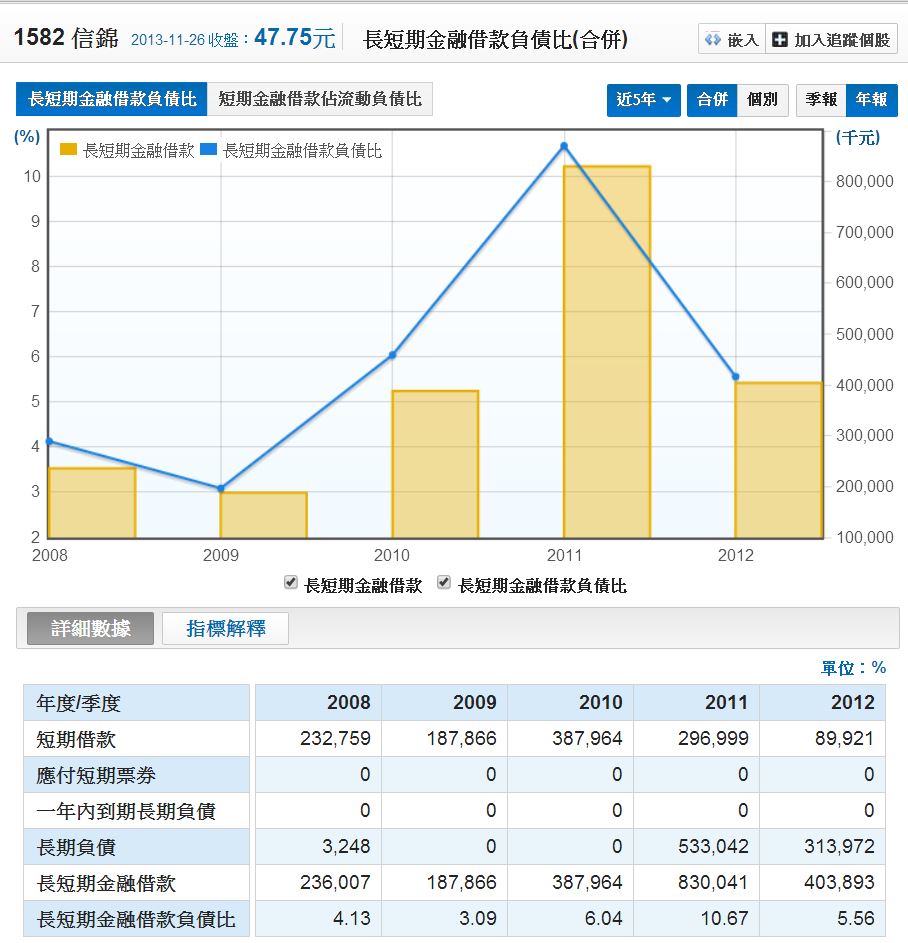Screen dimensions: 908x943
Task: Select 年報 annual report
Action: pos(872,100)
